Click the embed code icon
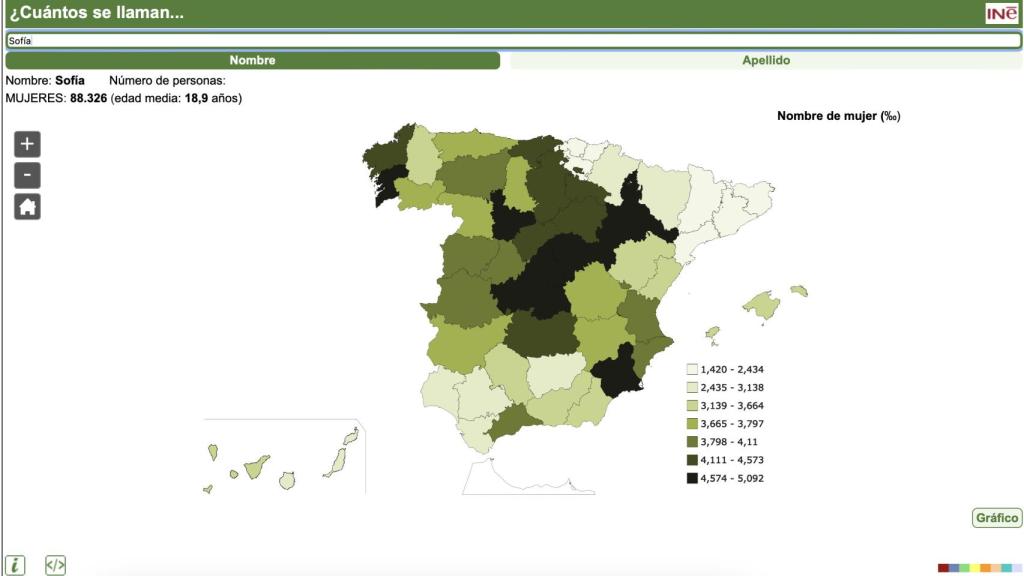 pyautogui.click(x=55, y=566)
